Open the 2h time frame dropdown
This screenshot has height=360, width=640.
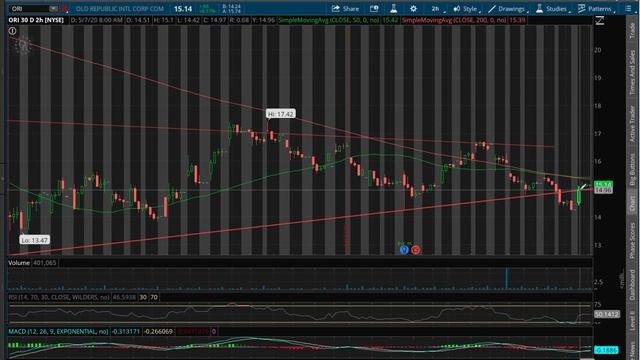point(438,9)
